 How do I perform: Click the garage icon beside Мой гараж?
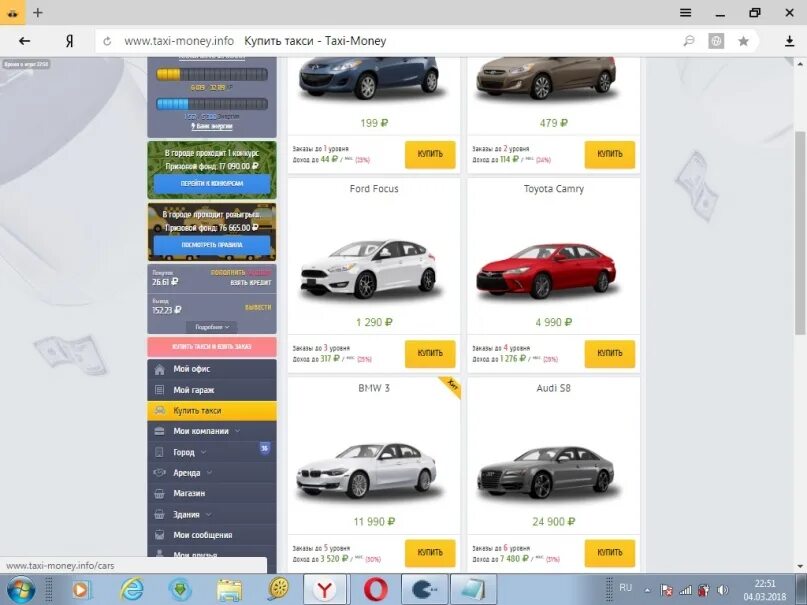(160, 390)
